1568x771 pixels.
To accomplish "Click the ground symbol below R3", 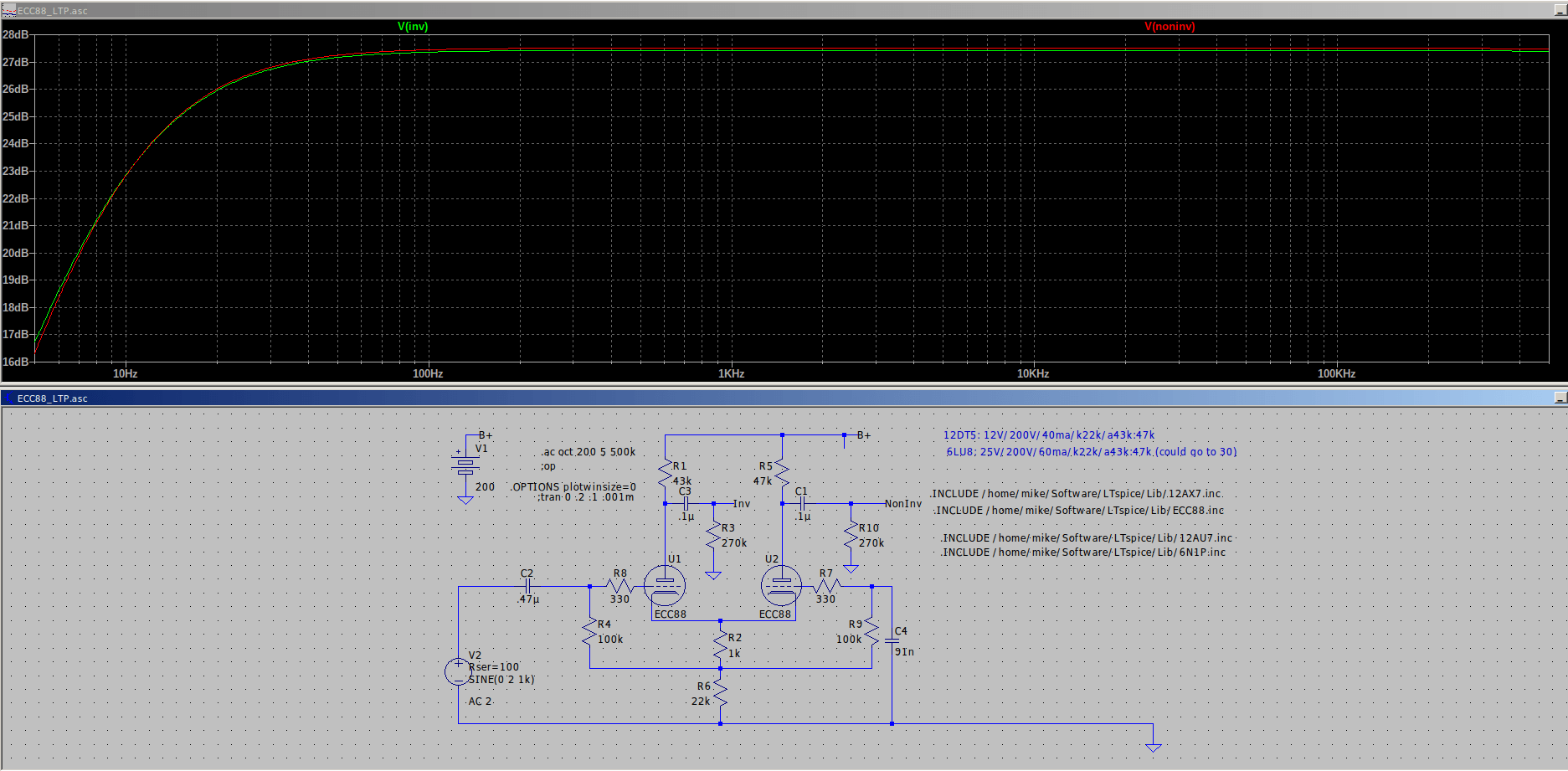I will coord(713,575).
